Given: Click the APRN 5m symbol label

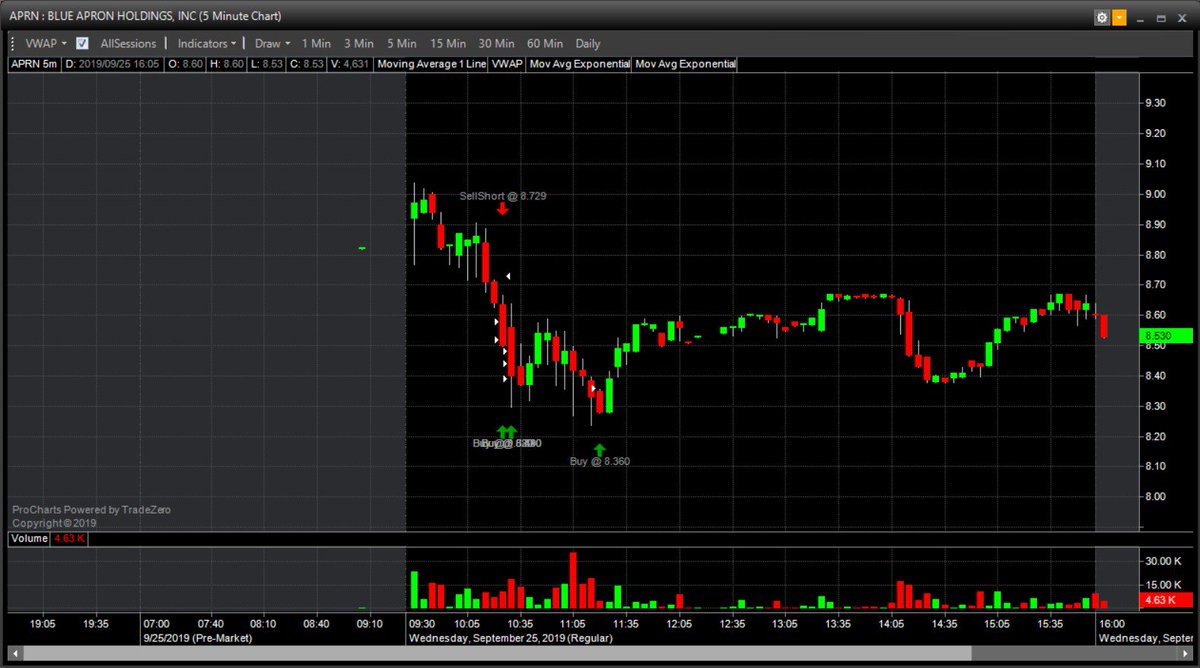Looking at the screenshot, I should [x=34, y=64].
